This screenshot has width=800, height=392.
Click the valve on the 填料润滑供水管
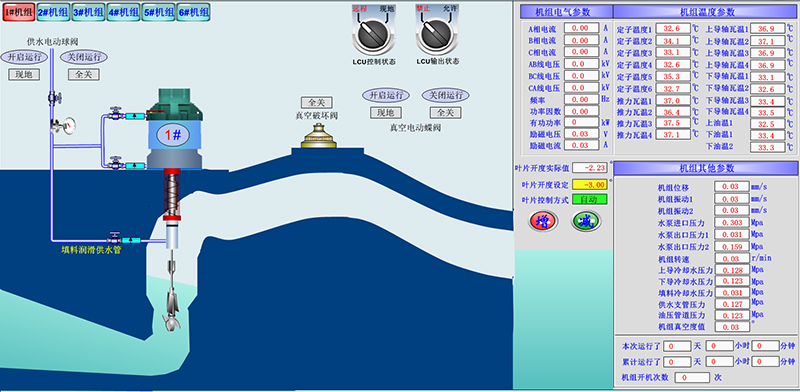click(x=114, y=238)
